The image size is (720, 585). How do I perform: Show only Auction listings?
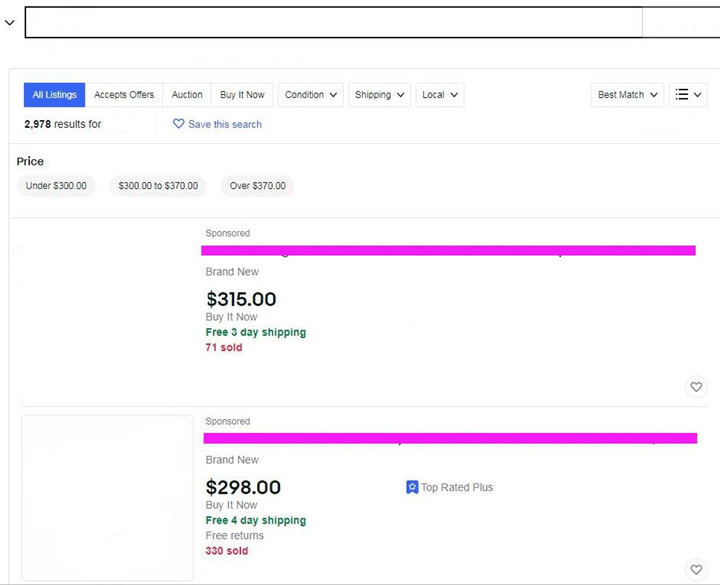(187, 95)
